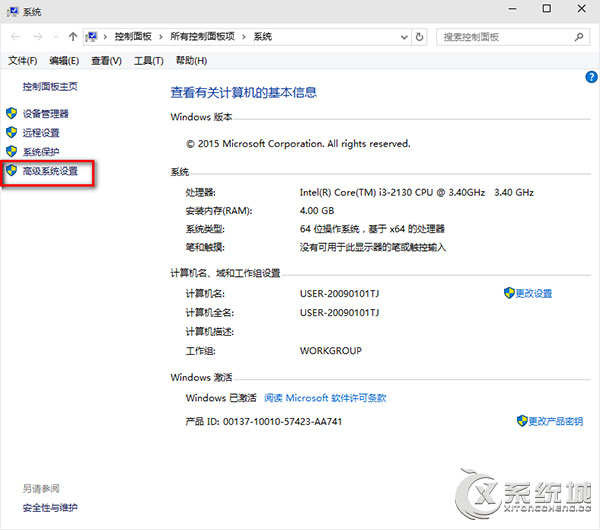Open the 帮助(H) menu

click(x=191, y=60)
